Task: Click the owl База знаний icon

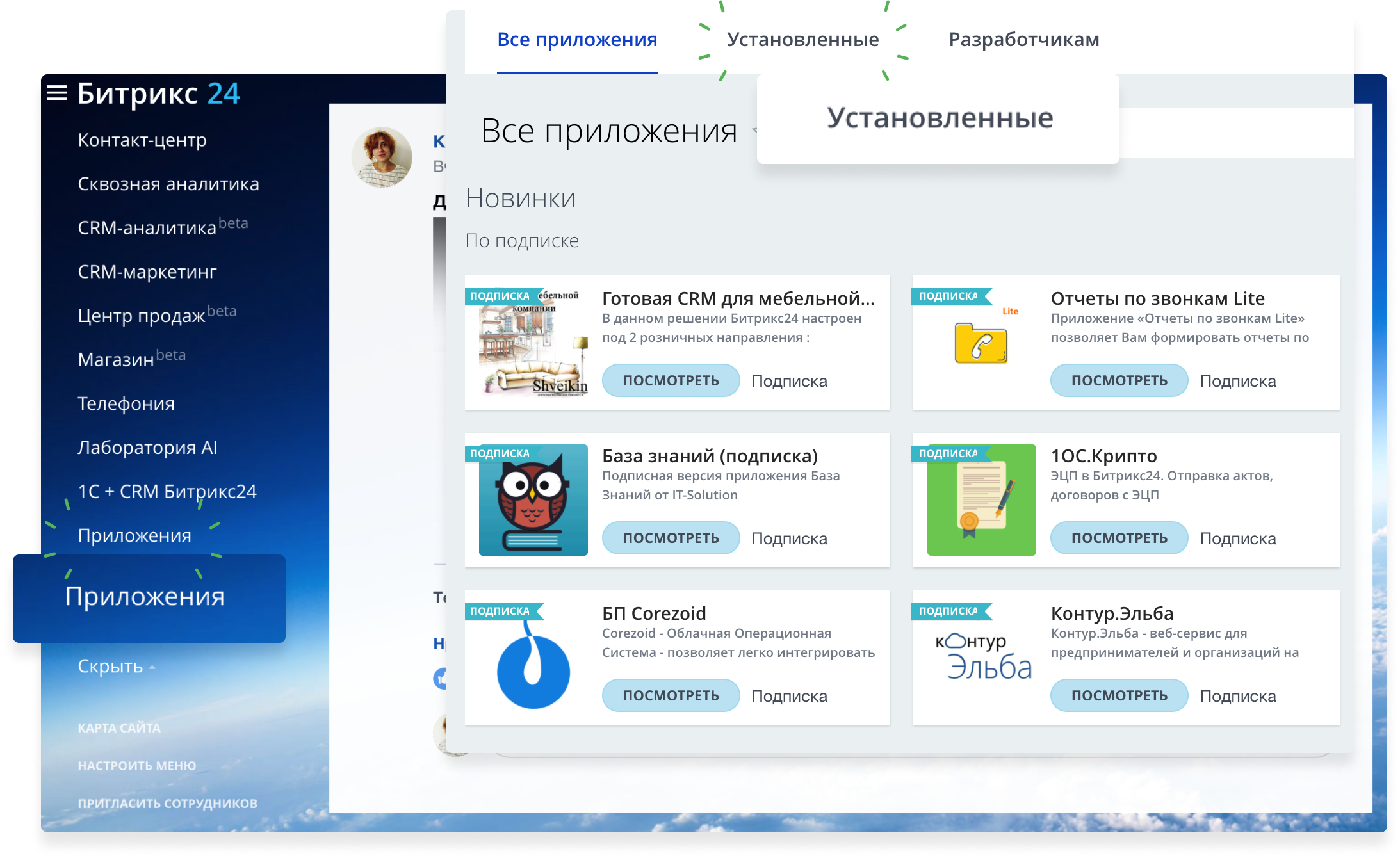Action: tap(533, 500)
